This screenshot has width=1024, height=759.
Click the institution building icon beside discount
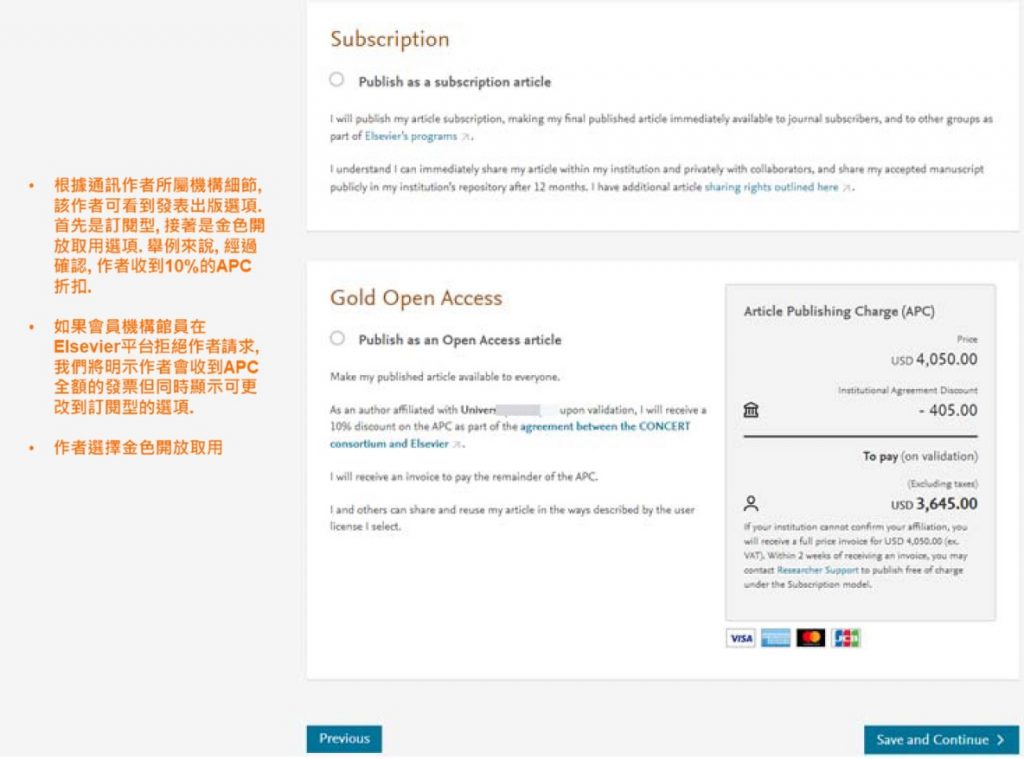click(x=751, y=410)
